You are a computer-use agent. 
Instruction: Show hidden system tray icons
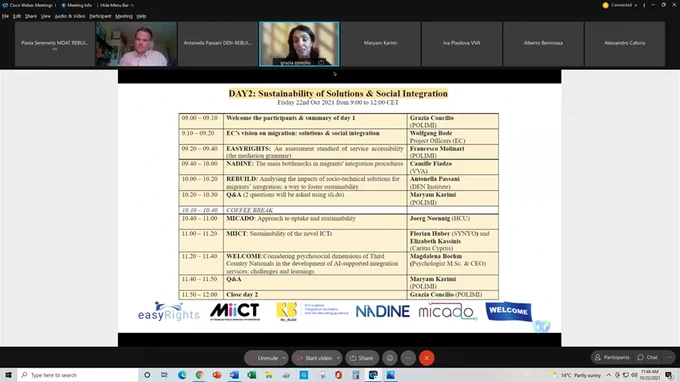[x=609, y=375]
